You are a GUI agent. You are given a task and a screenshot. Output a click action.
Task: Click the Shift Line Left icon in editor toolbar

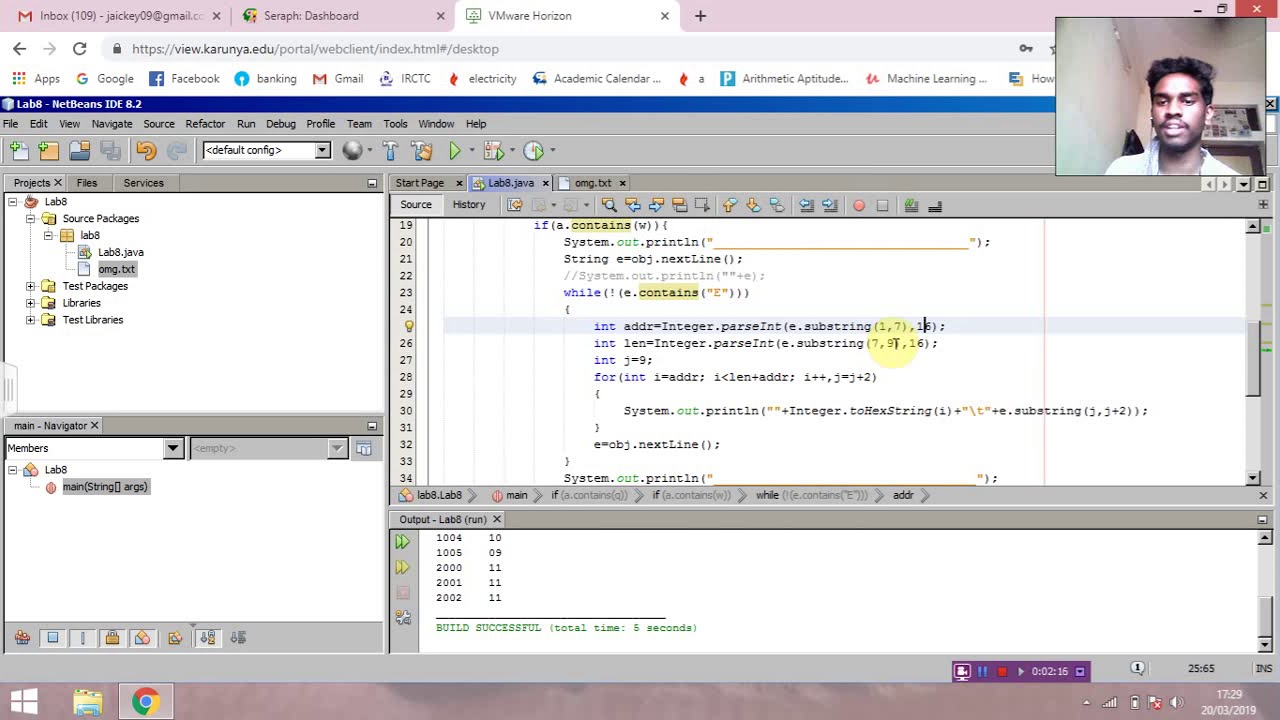click(x=806, y=205)
